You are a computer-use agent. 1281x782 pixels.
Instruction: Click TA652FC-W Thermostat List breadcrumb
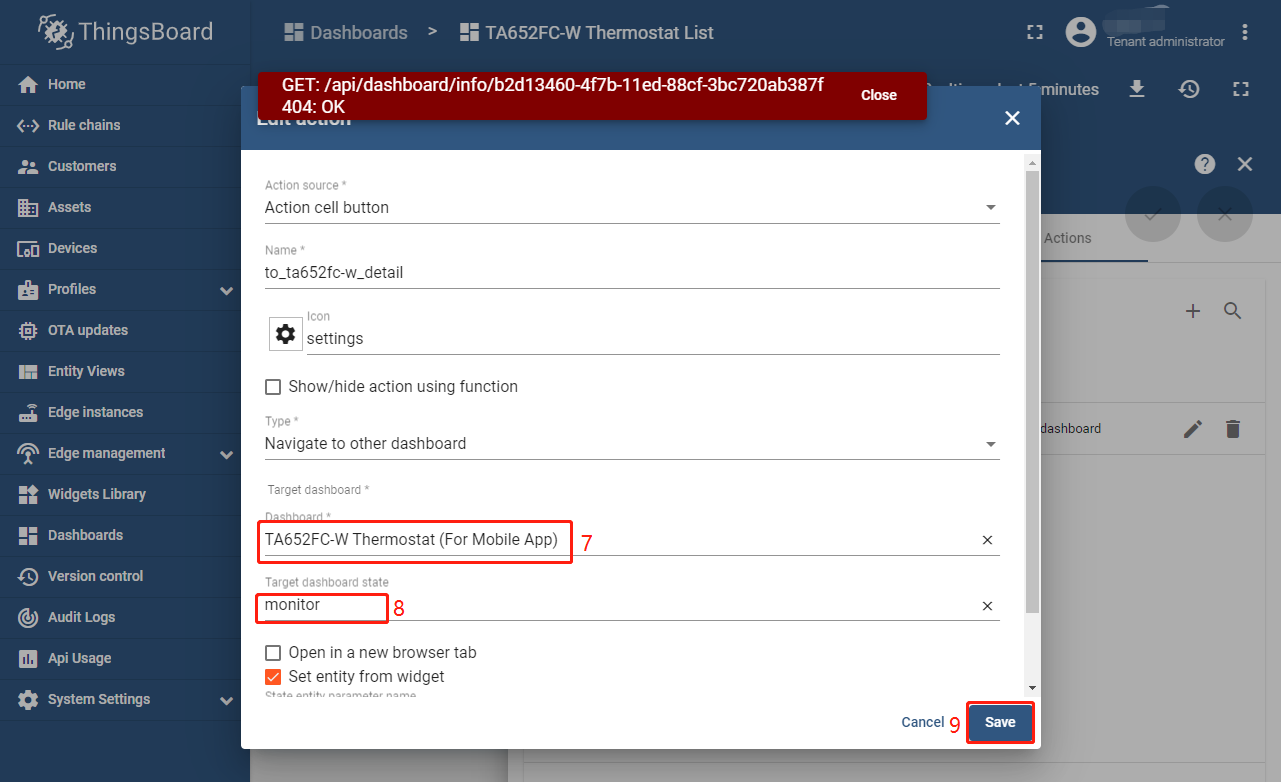pyautogui.click(x=587, y=32)
